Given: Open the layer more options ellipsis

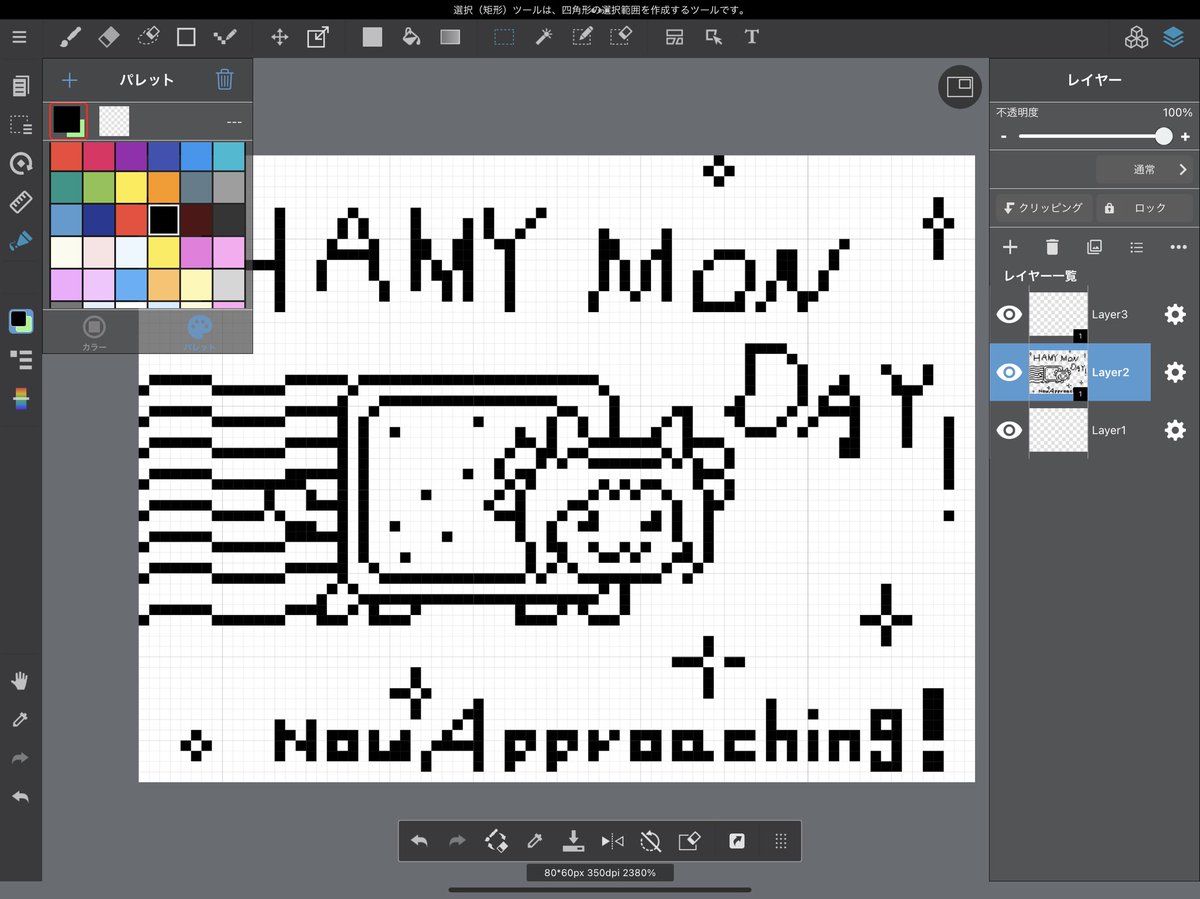Looking at the screenshot, I should click(1178, 247).
